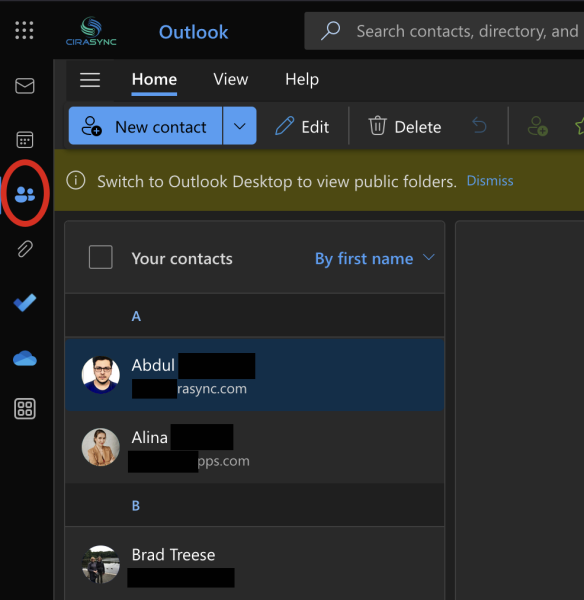Open More apps grid icon
Screen dimensions: 584x600
25,409
